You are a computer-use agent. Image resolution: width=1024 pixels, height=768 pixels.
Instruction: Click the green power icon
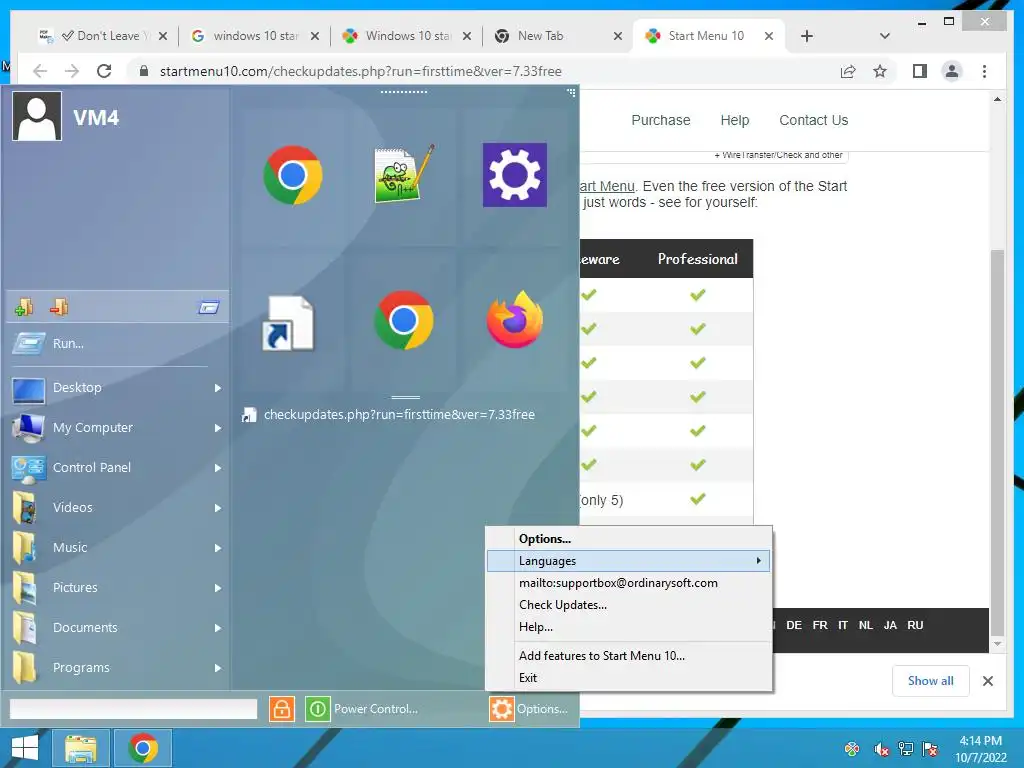click(317, 709)
